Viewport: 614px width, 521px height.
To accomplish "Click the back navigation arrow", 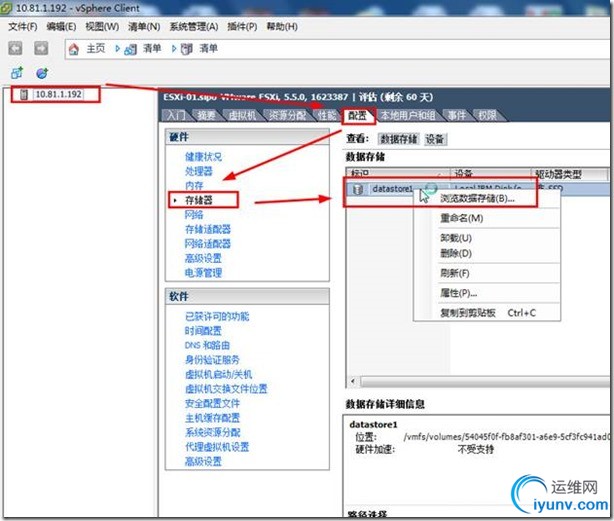I will [x=16, y=49].
